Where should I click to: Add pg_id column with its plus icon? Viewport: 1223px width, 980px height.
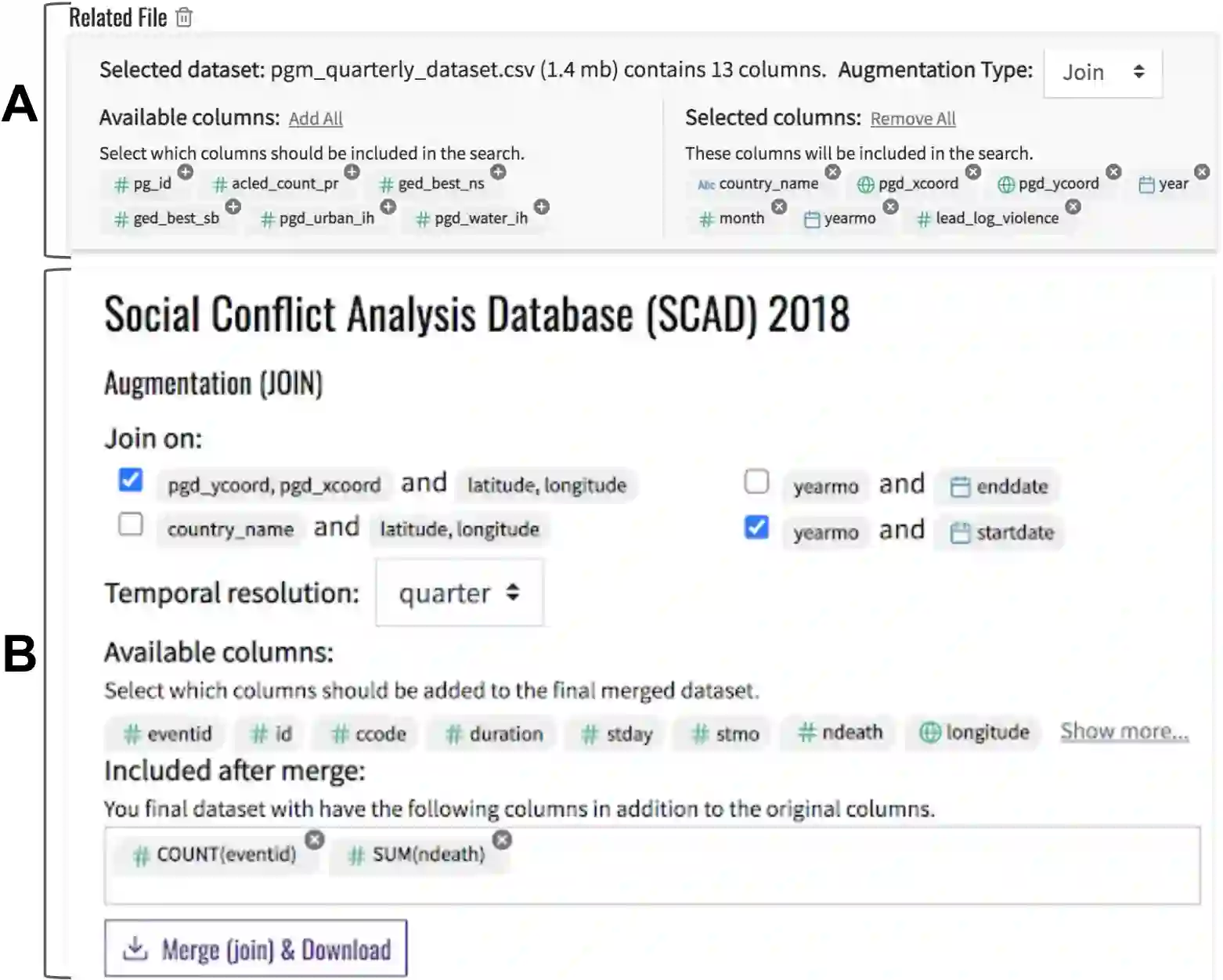186,171
